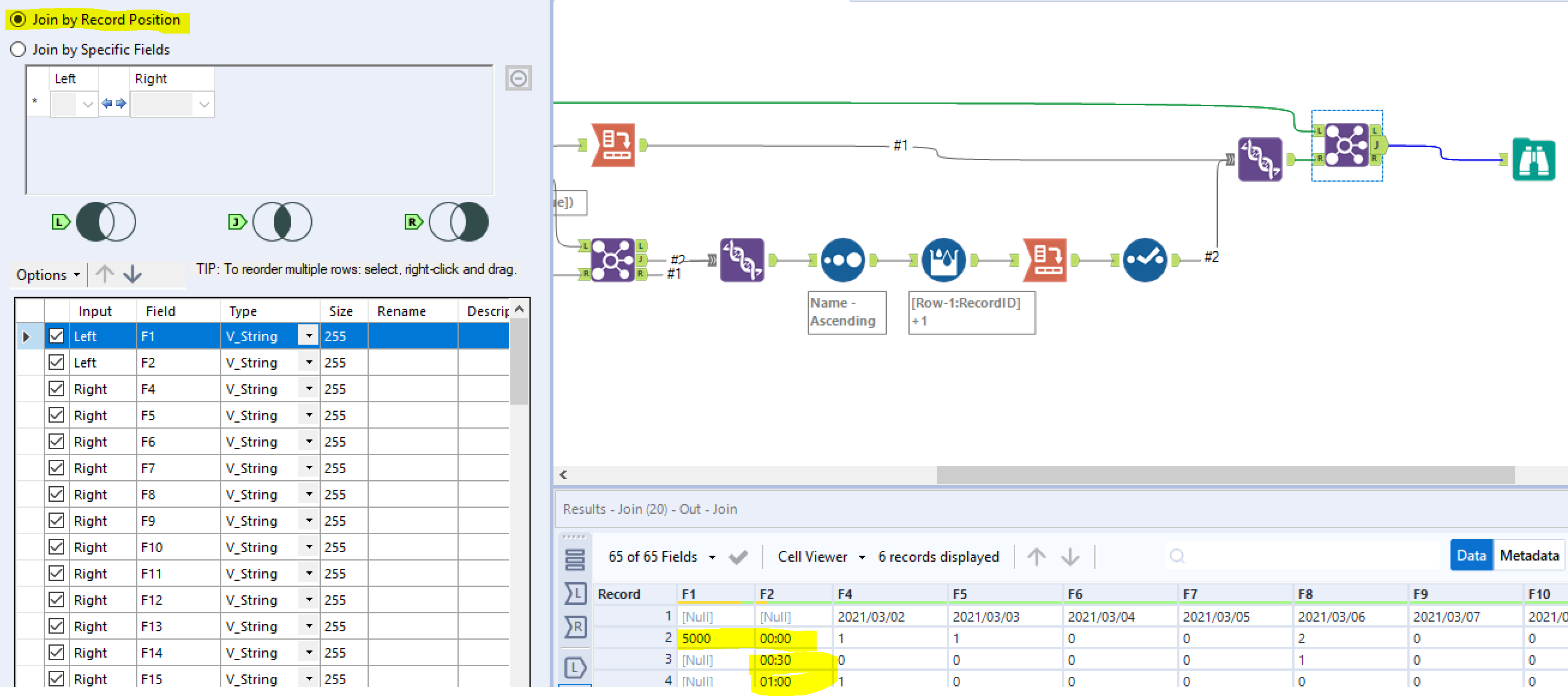Uncheck the Right F4 field checkbox
1568x696 pixels.
click(56, 388)
